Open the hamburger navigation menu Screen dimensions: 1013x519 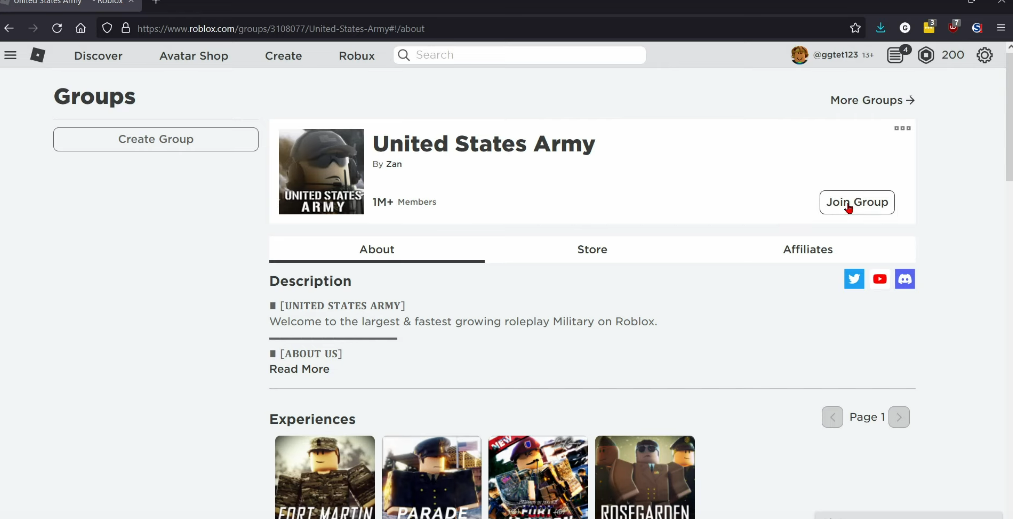click(x=10, y=55)
